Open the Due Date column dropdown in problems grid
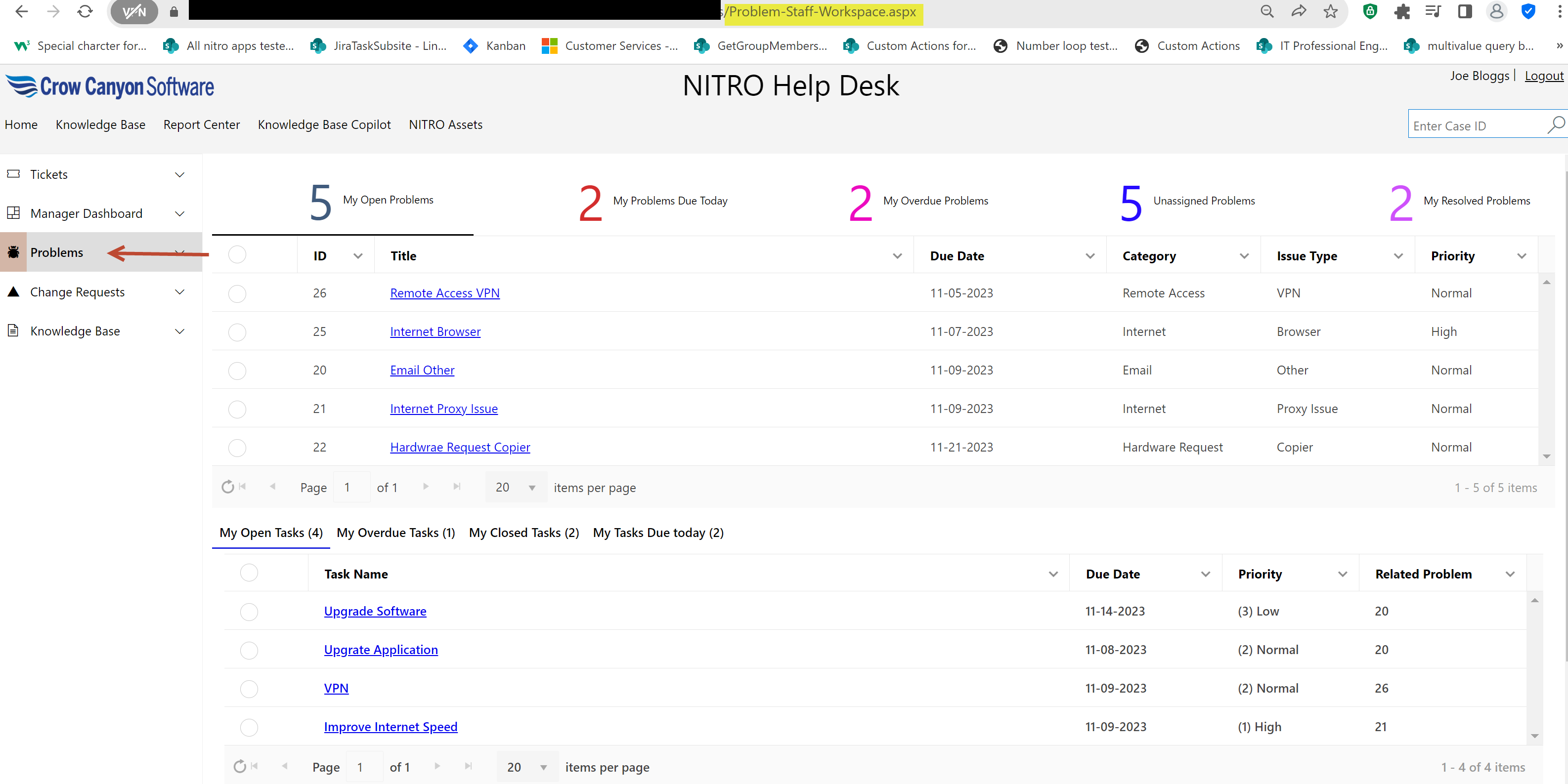Screen dimensions: 1568x784 pyautogui.click(x=1089, y=256)
